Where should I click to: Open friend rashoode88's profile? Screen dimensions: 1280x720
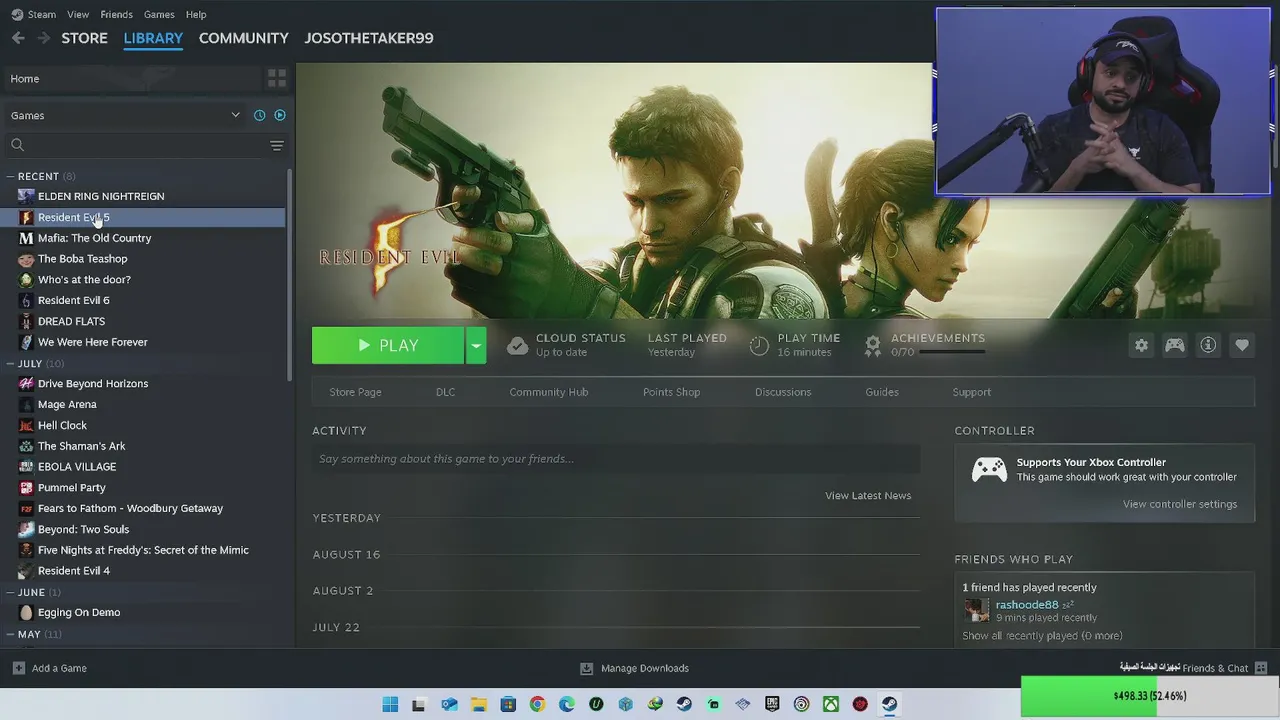pyautogui.click(x=1026, y=605)
